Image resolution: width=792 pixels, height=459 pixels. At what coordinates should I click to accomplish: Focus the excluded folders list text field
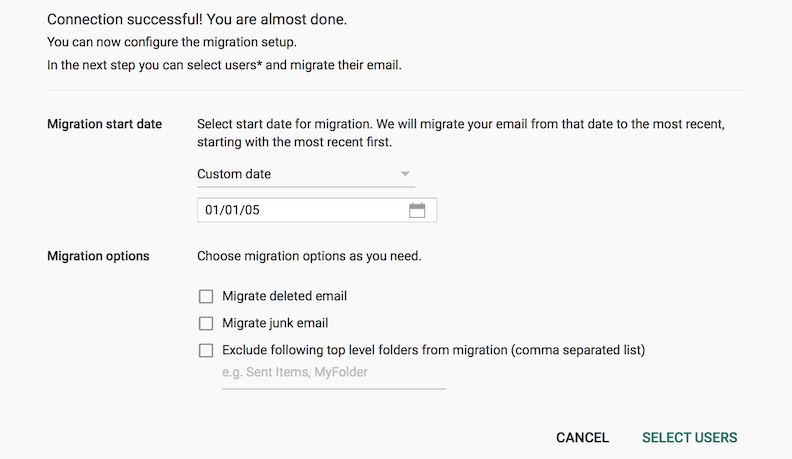(x=333, y=374)
